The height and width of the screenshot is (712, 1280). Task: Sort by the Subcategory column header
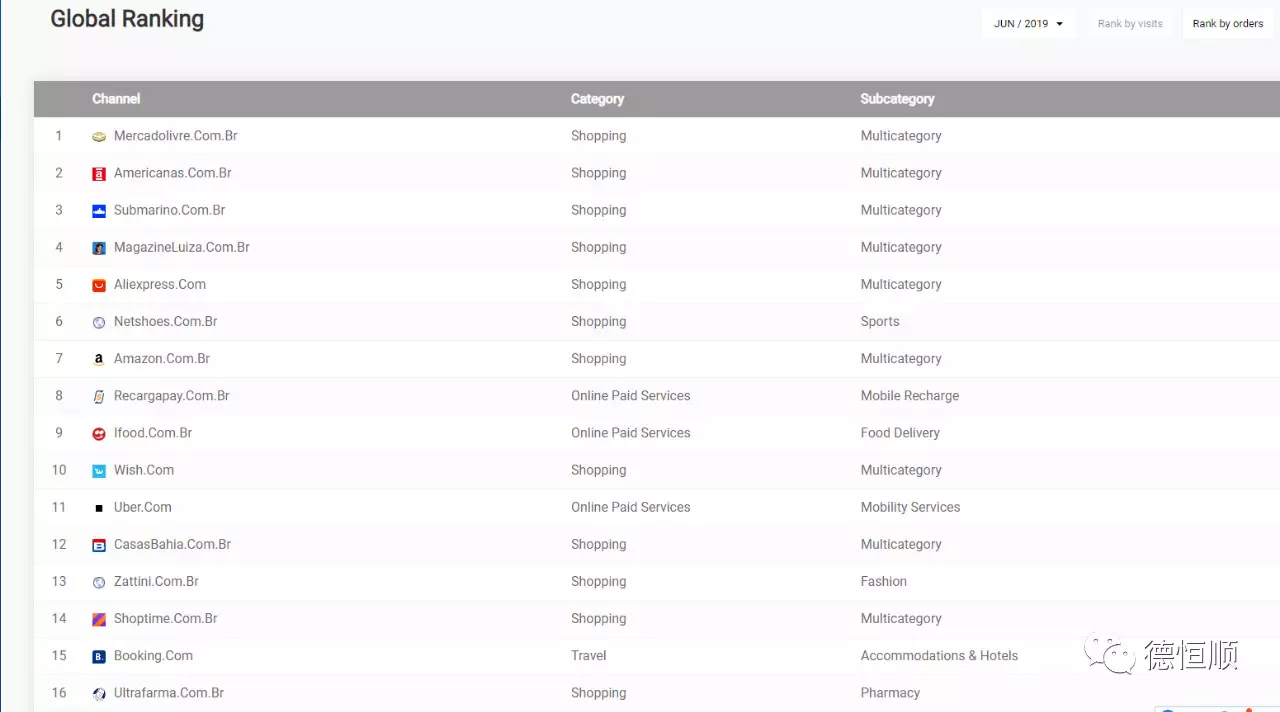897,99
